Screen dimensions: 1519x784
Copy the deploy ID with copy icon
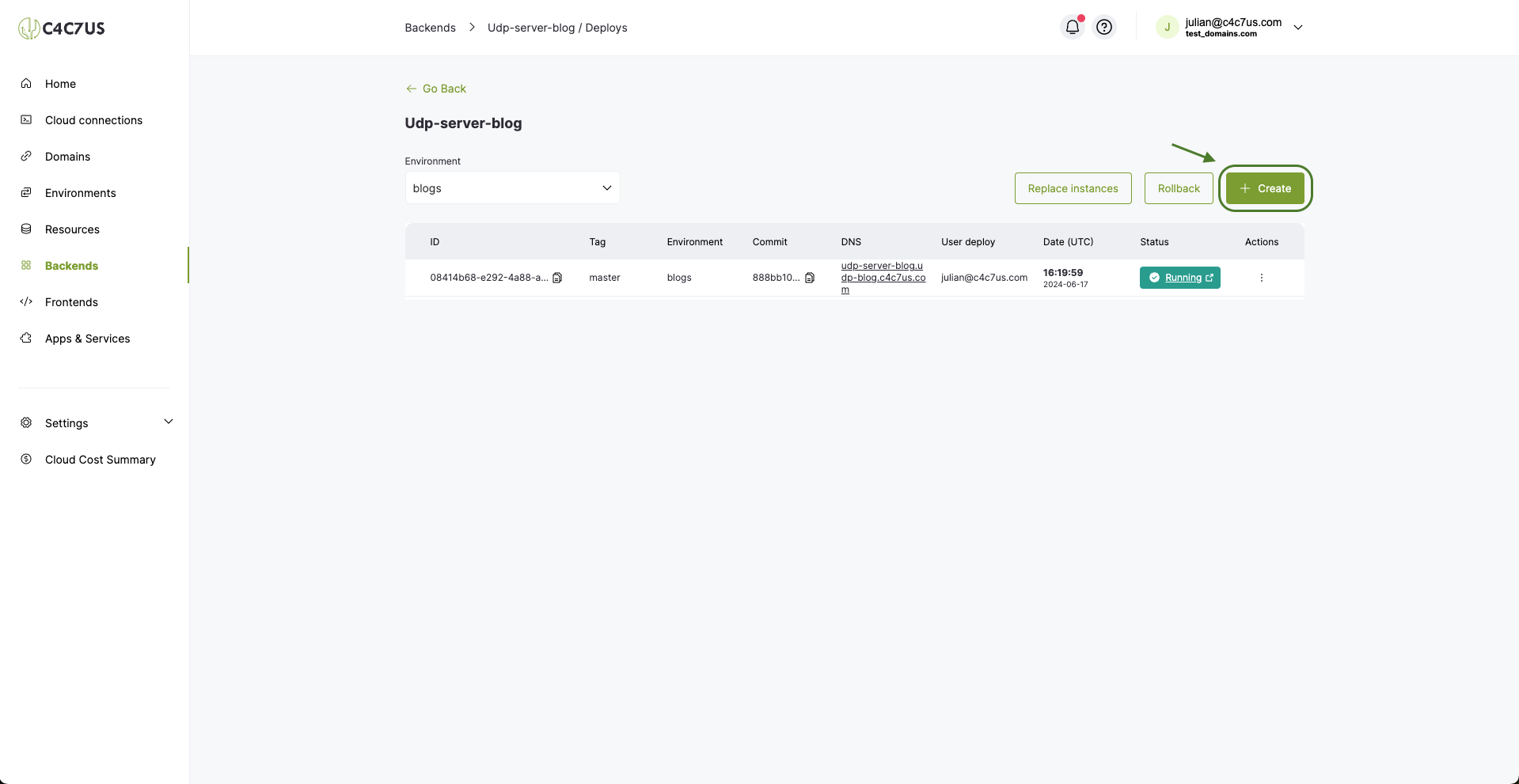(x=557, y=278)
